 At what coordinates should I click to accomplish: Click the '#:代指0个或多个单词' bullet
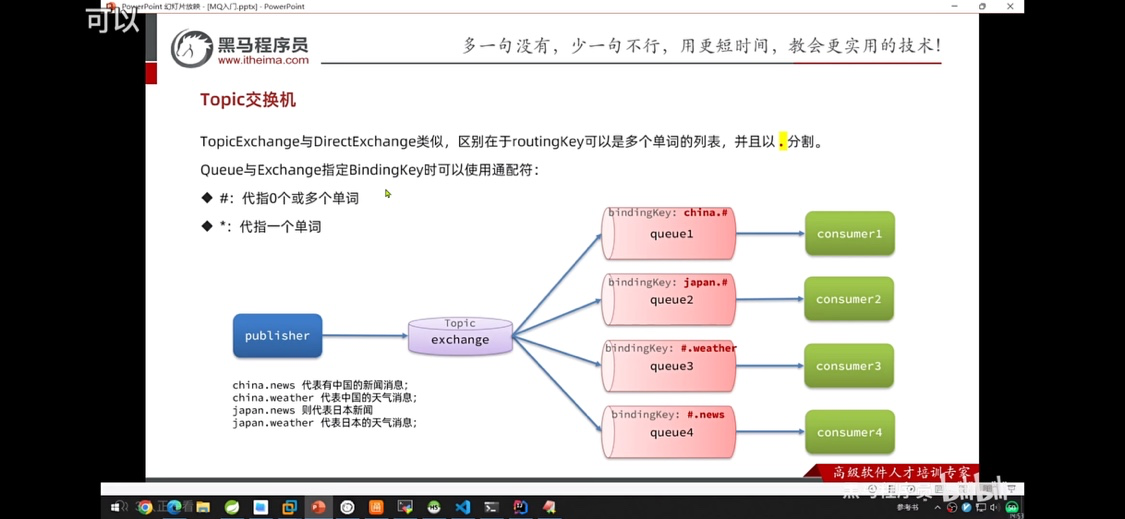281,198
